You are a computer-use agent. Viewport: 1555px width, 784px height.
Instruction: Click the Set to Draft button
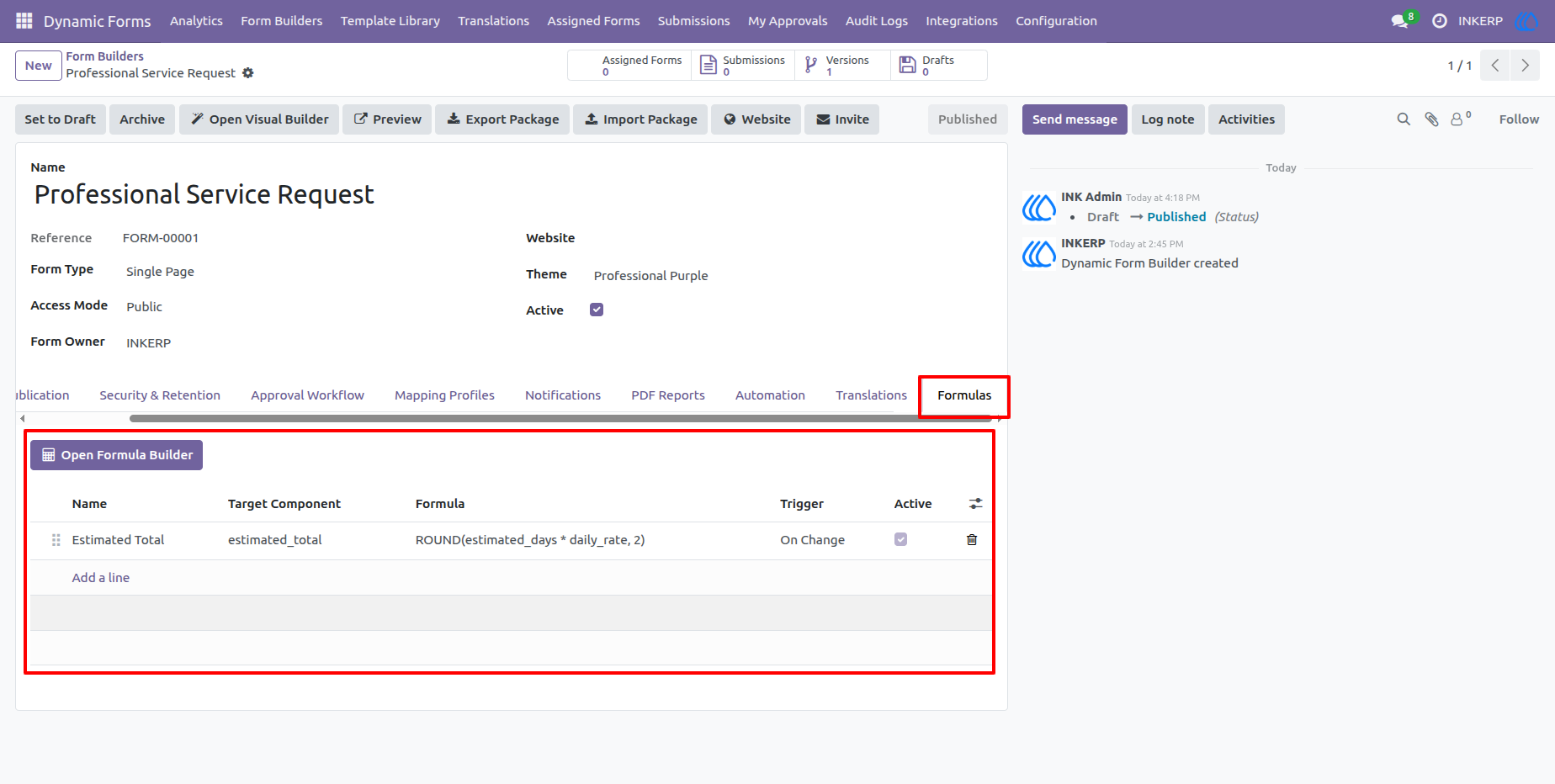(x=60, y=119)
